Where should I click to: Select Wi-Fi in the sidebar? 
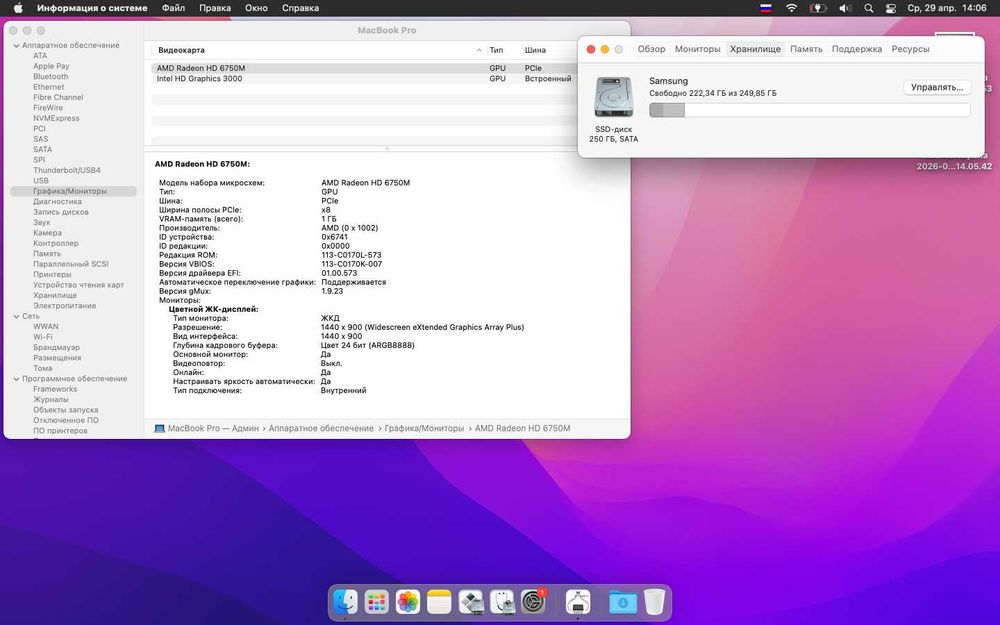(x=43, y=337)
